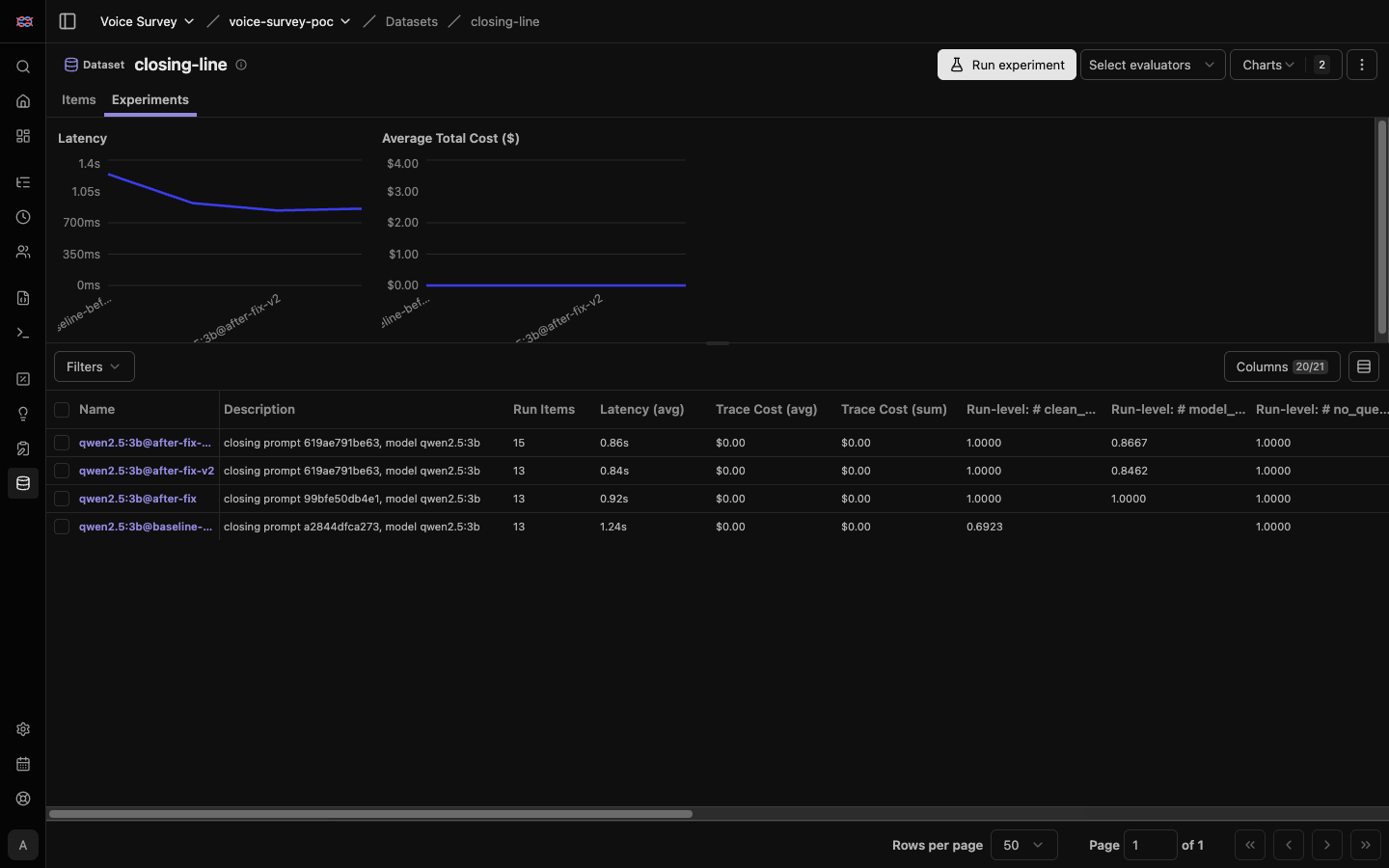The height and width of the screenshot is (868, 1389).
Task: Click the chart panel resize handle
Action: click(718, 343)
